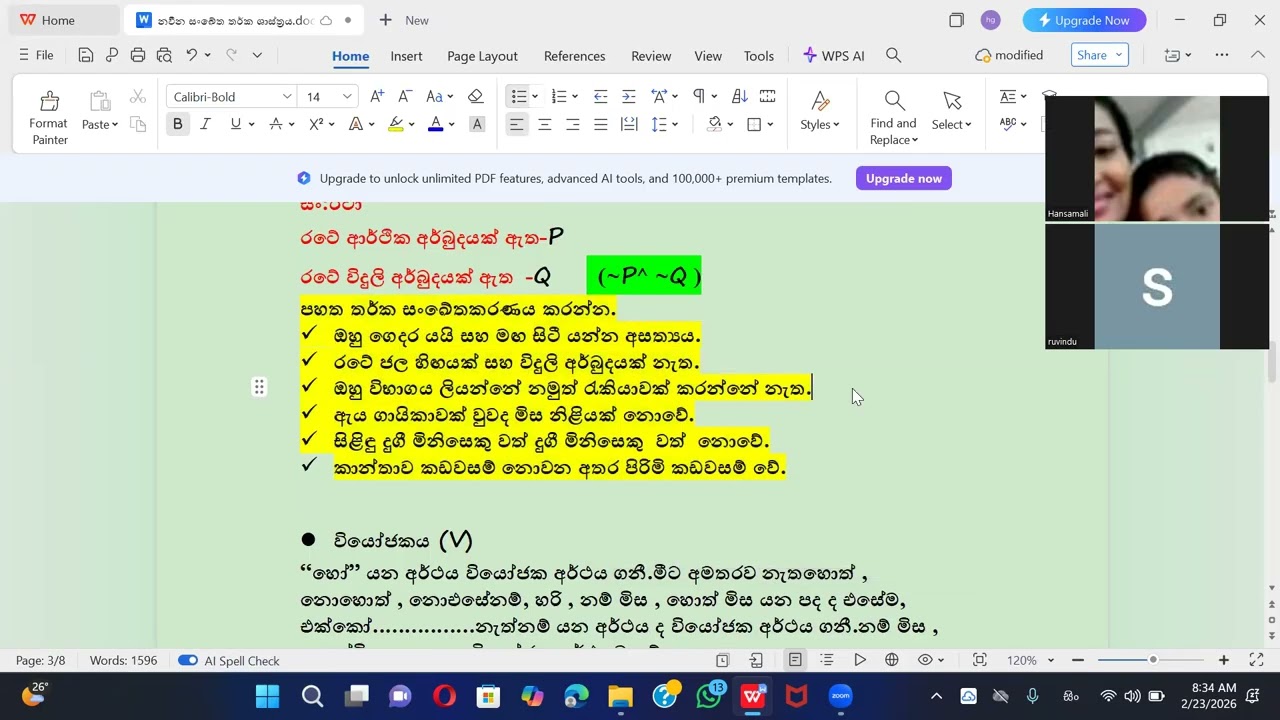Align text right
Image resolution: width=1280 pixels, height=720 pixels.
coord(573,124)
